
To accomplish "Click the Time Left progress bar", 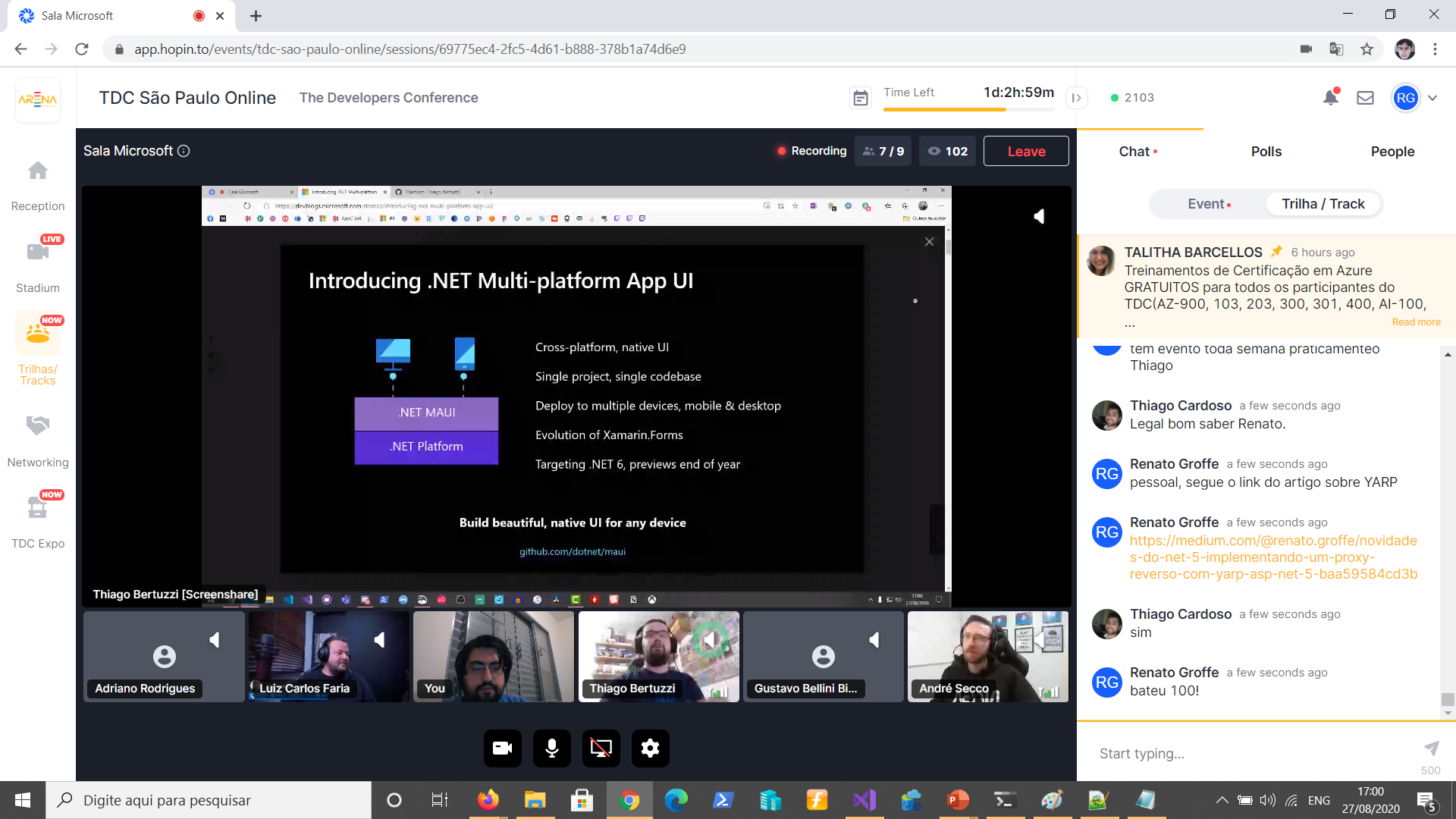I will pos(968,108).
